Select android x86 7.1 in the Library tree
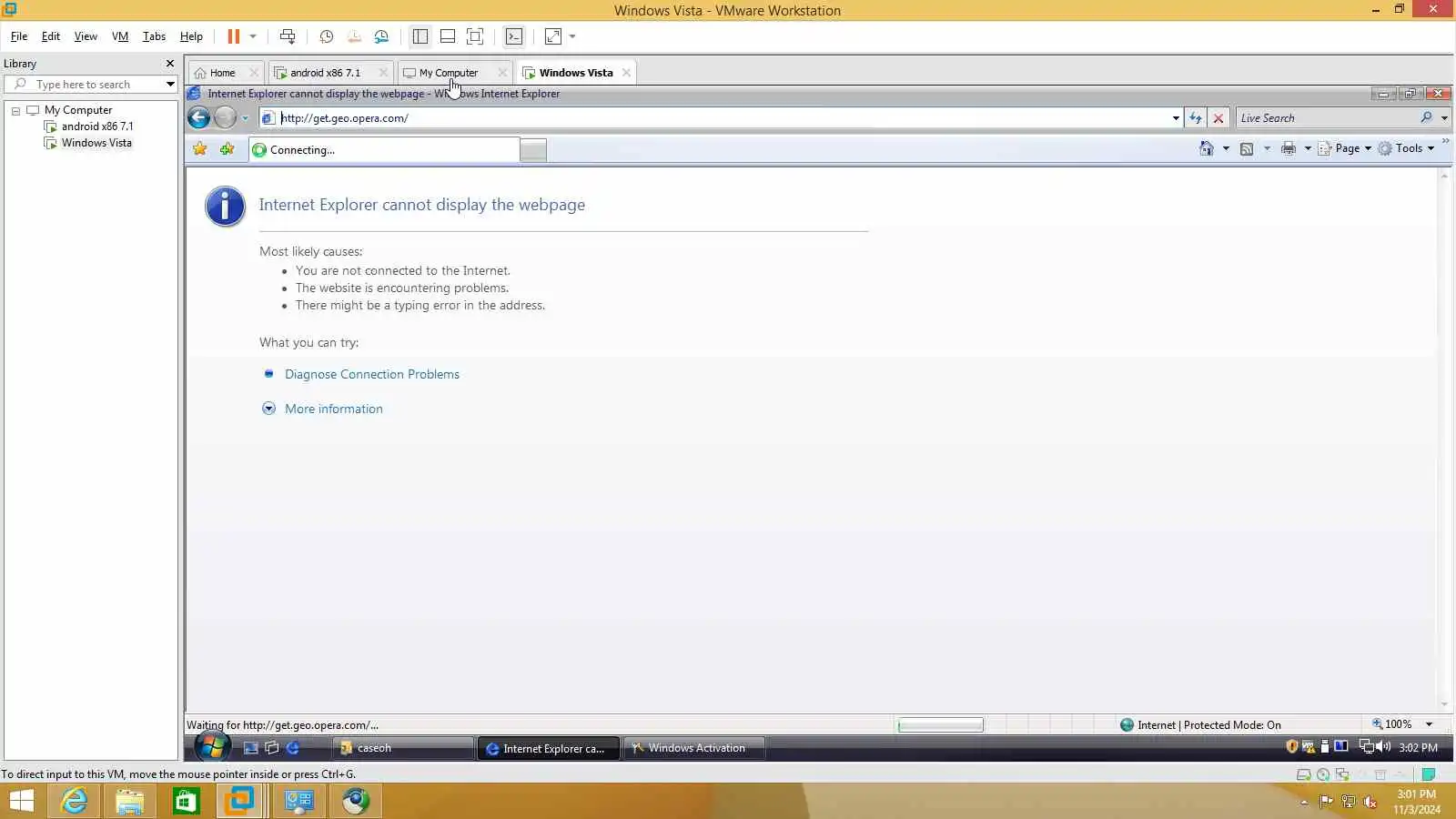 [x=97, y=126]
